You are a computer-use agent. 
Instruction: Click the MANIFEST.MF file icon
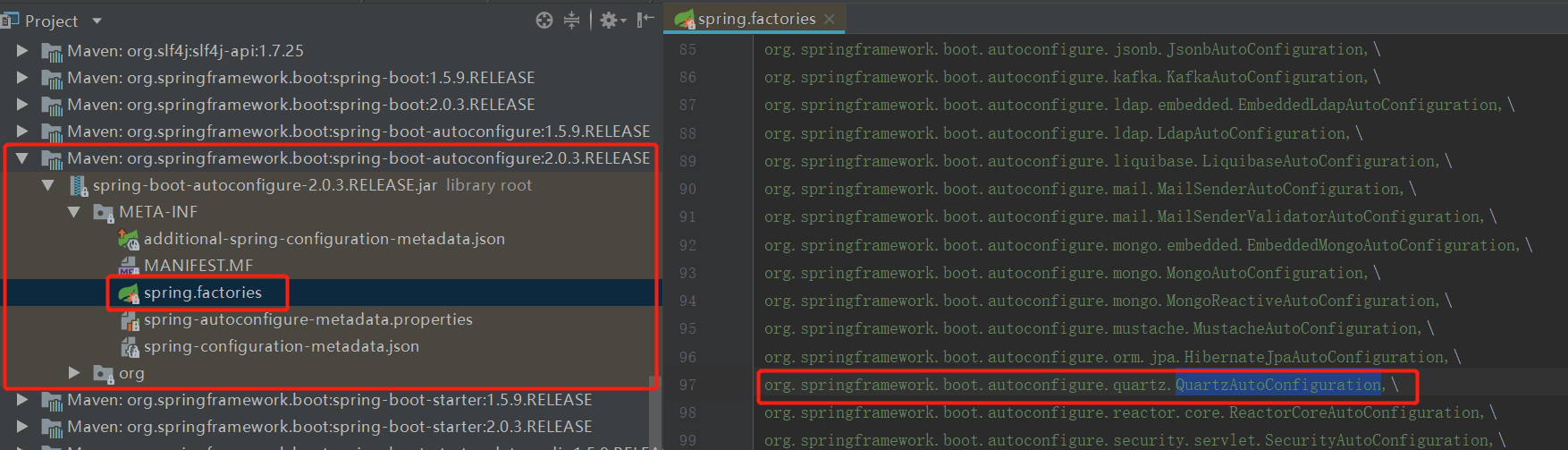[129, 267]
